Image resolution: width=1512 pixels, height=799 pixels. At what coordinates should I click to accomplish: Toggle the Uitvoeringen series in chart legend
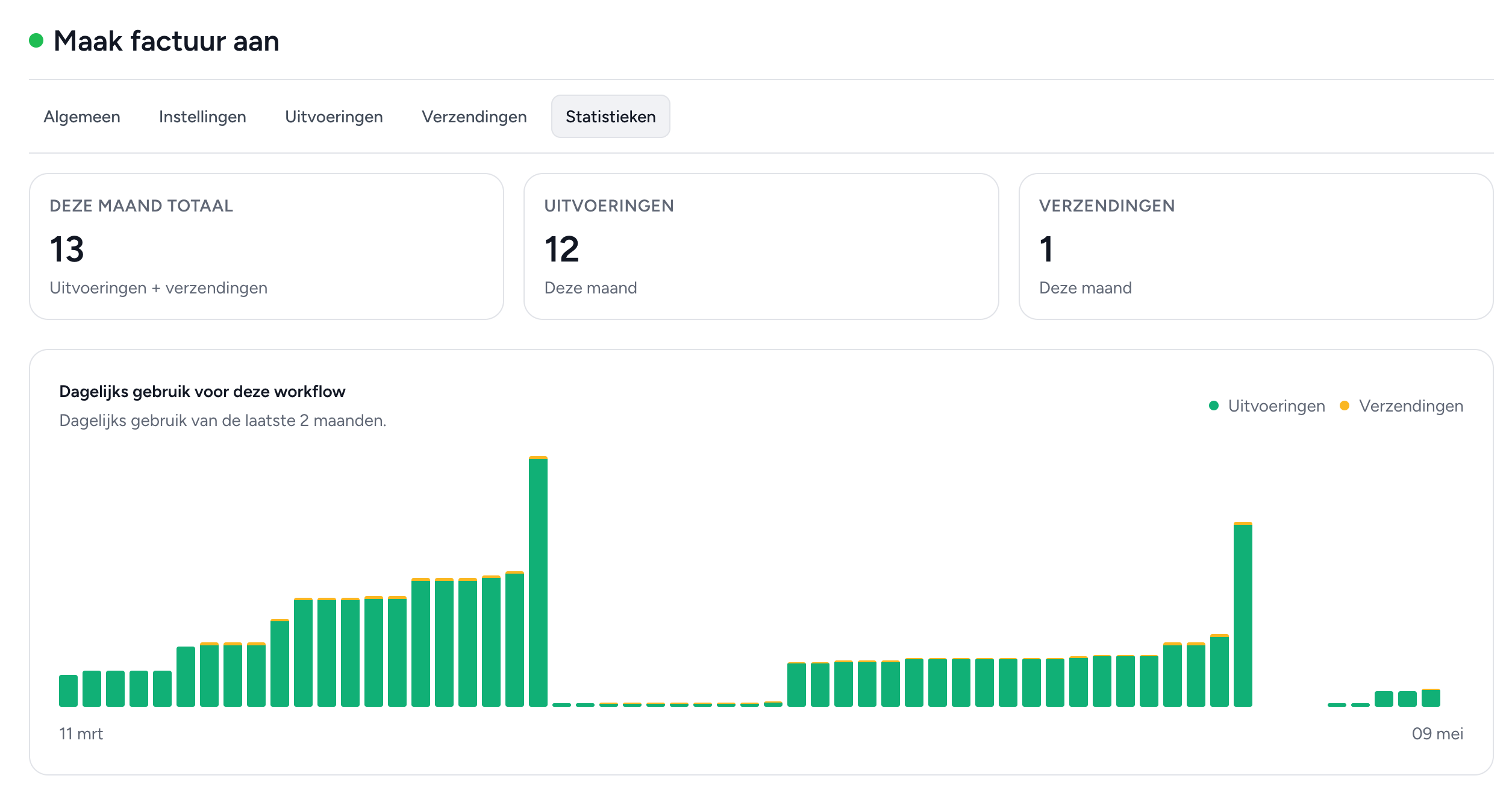point(1267,406)
